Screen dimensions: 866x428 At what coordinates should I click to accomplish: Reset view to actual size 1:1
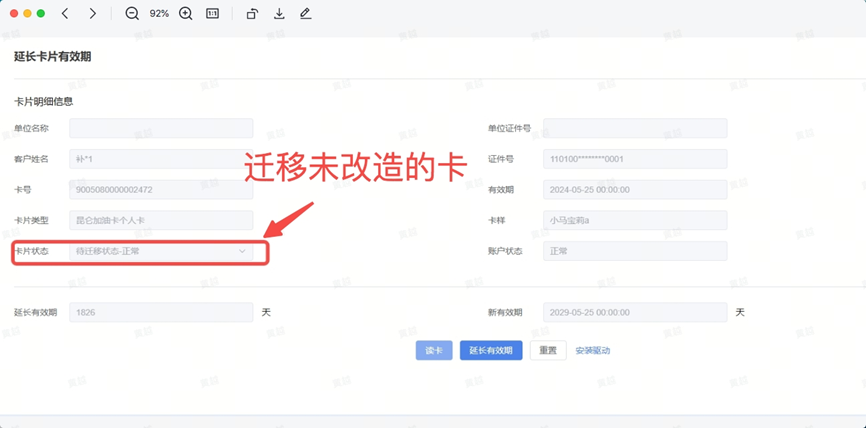point(212,14)
